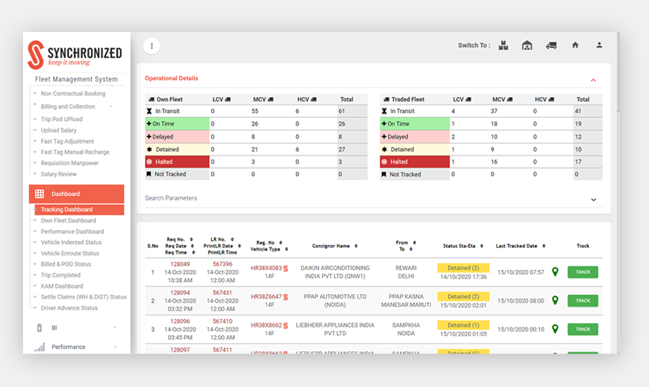Image resolution: width=649 pixels, height=387 pixels.
Task: Click the BI sidebar icon
Action: coord(39,328)
